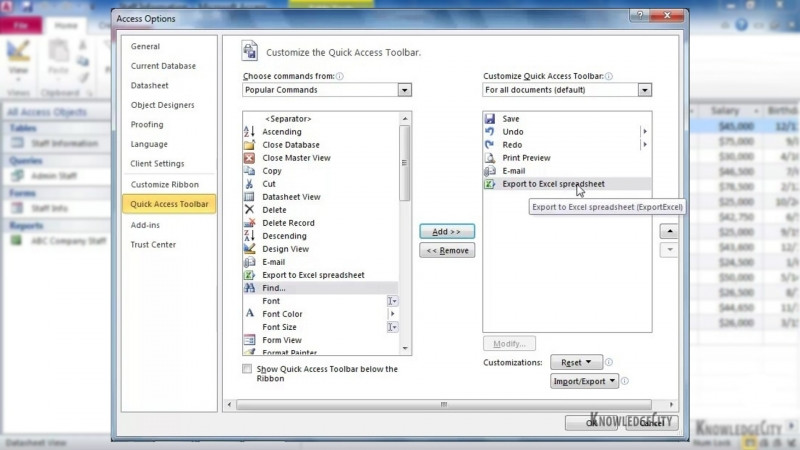Click info icon next to Import/Export button
Image resolution: width=800 pixels, height=450 pixels.
[x=624, y=381]
